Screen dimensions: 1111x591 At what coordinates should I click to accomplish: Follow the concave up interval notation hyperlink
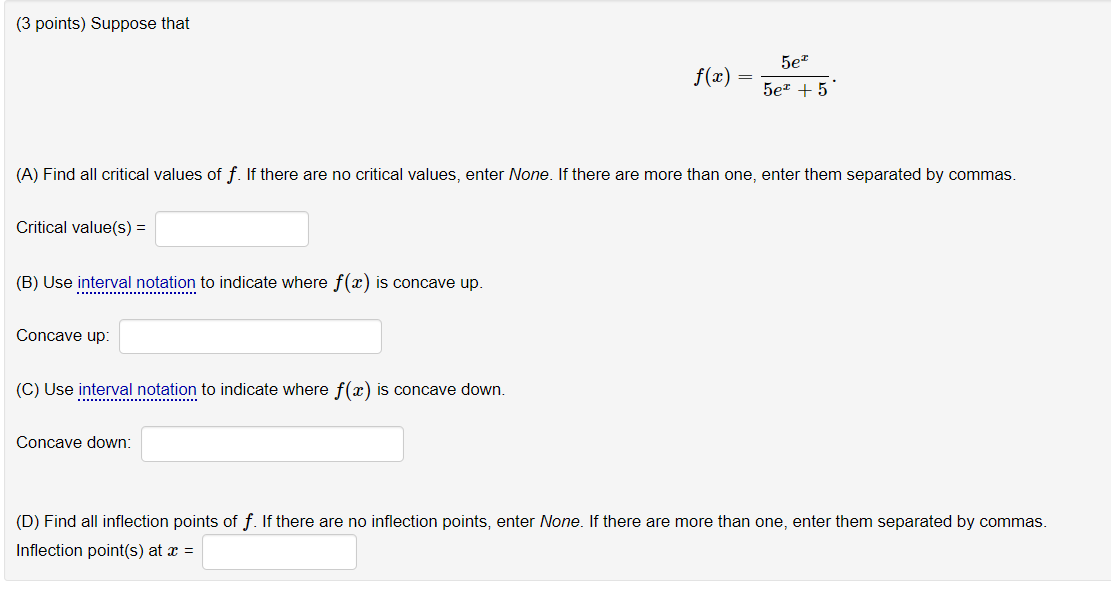137,283
